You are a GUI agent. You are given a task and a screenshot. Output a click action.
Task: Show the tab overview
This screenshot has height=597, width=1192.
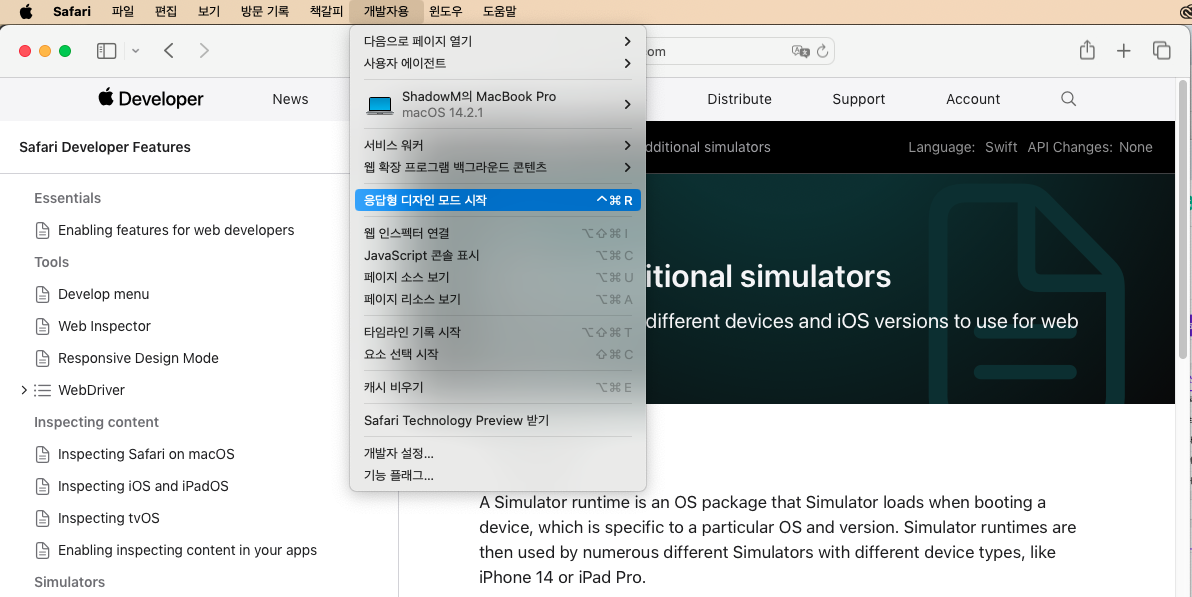click(x=1161, y=50)
